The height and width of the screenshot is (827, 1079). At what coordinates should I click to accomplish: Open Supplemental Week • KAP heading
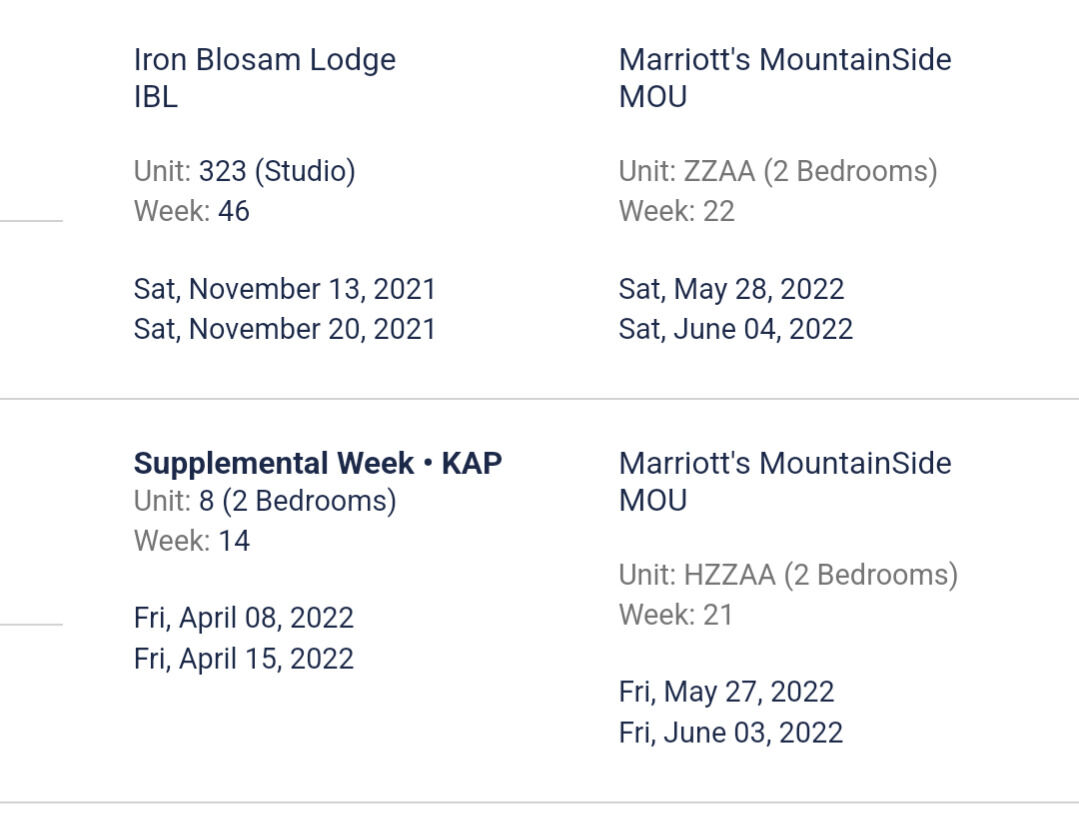click(x=318, y=464)
